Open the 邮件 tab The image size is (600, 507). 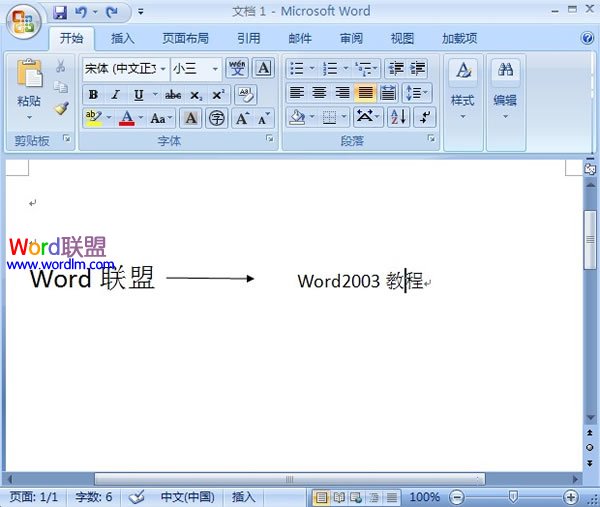coord(300,38)
